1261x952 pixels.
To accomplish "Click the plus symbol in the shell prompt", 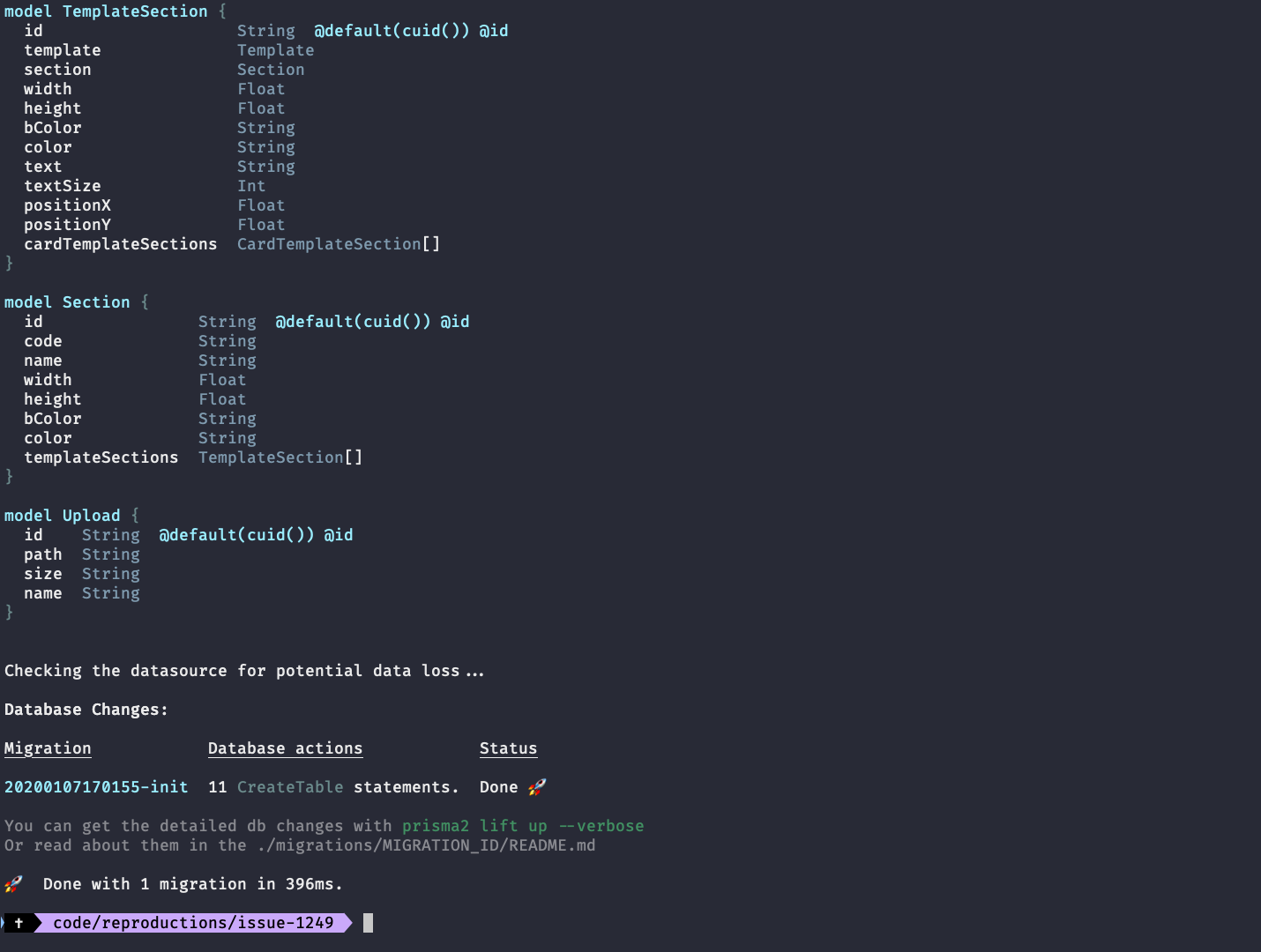I will pos(19,923).
